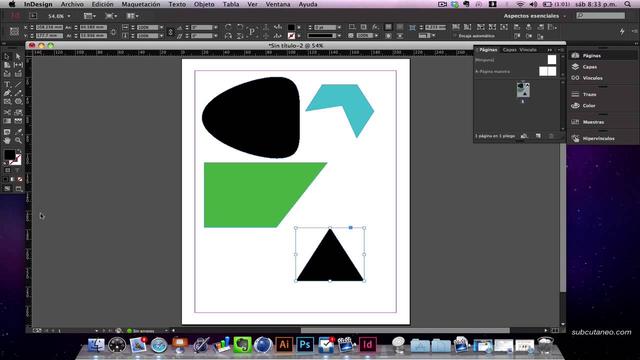
Task: Select the Gap tool
Action: [18, 65]
